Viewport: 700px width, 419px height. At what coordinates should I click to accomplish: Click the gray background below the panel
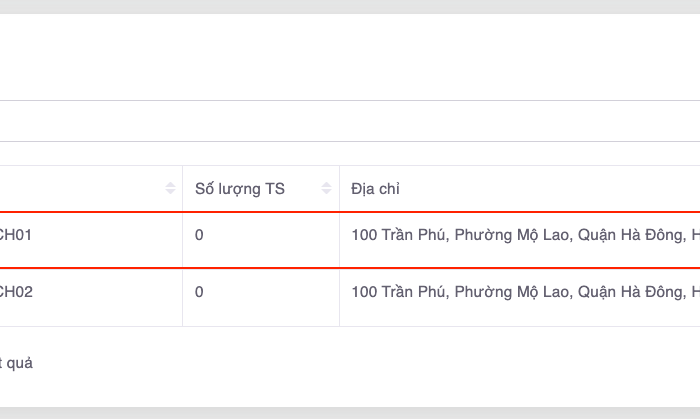click(x=350, y=413)
